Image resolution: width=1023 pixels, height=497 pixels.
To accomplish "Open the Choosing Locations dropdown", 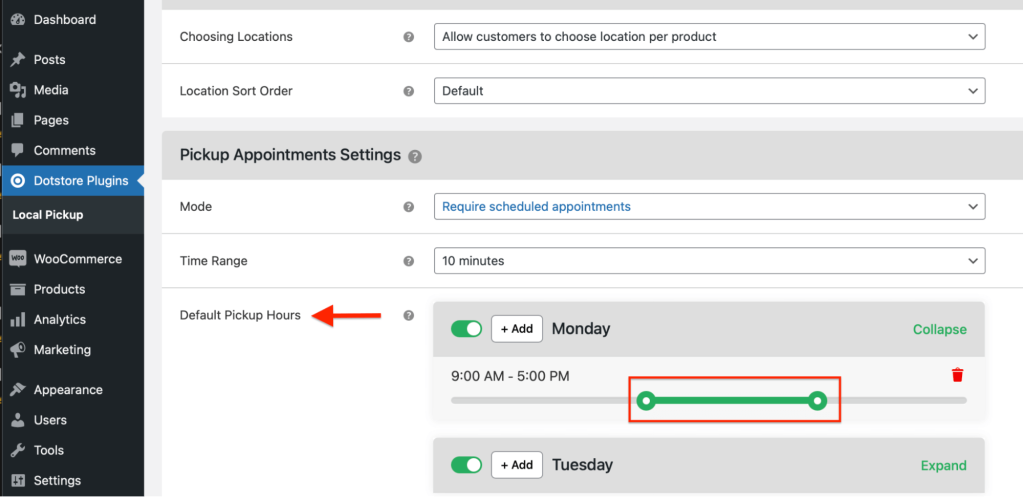I will [x=709, y=37].
